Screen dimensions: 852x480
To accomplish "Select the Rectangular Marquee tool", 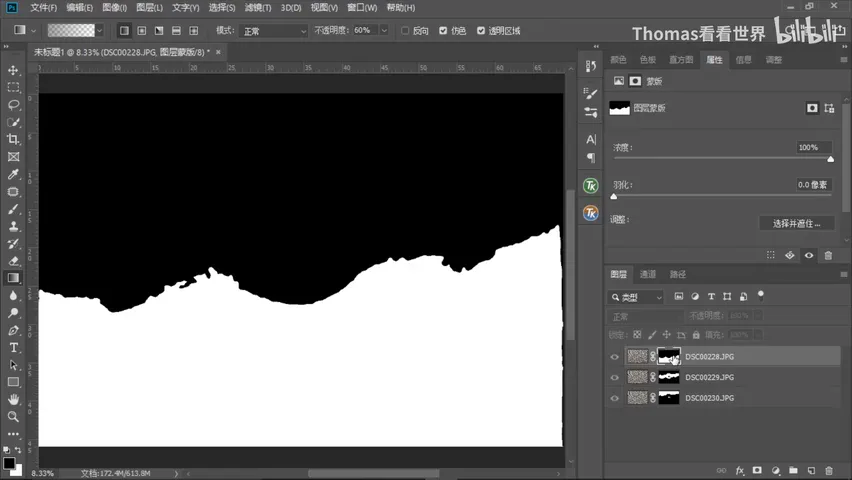I will (14, 88).
